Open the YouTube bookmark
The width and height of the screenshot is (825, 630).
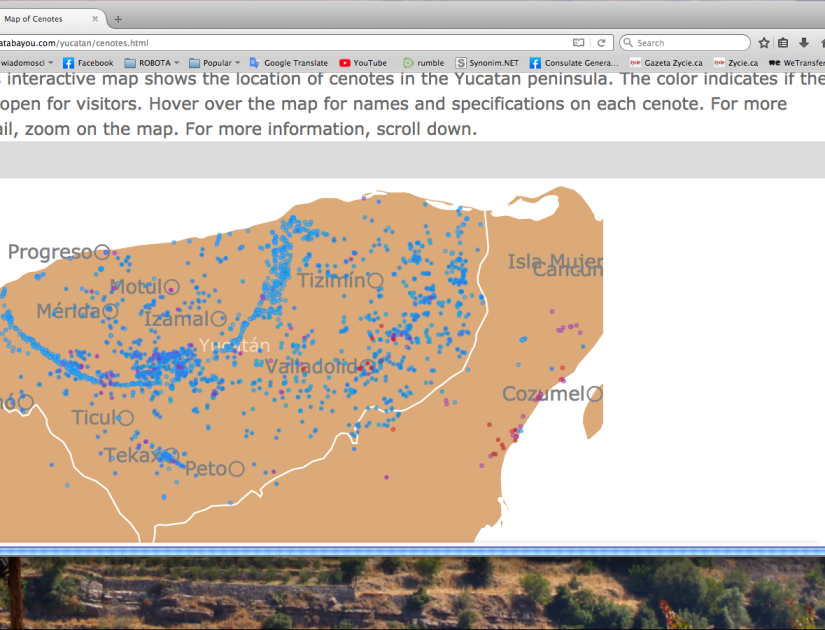(363, 63)
